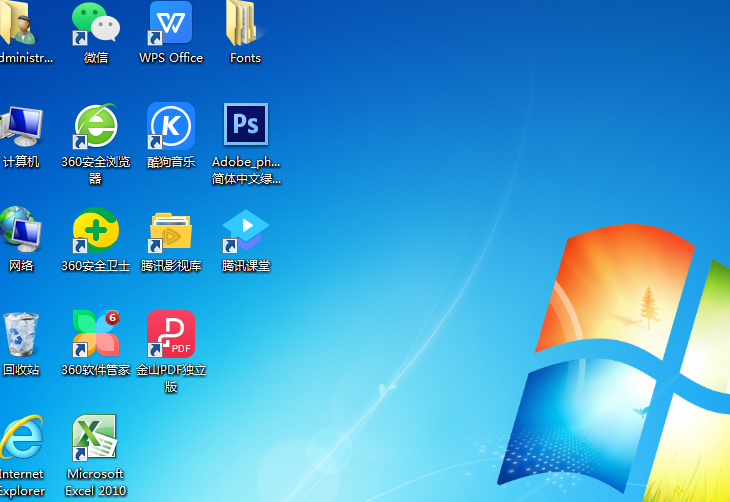Open the Fonts folder
The height and width of the screenshot is (502, 730).
pyautogui.click(x=244, y=23)
